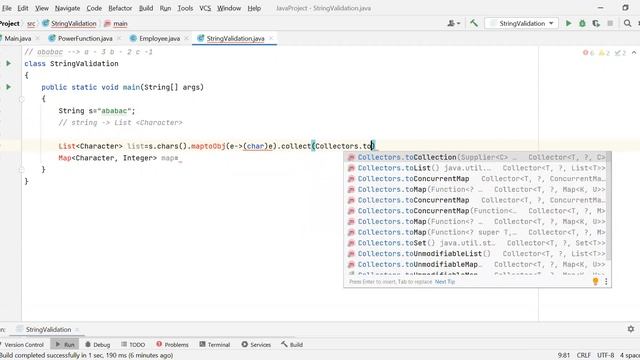Click run gutter arrow beside main method
The width and height of the screenshot is (640, 360).
pos(8,87)
